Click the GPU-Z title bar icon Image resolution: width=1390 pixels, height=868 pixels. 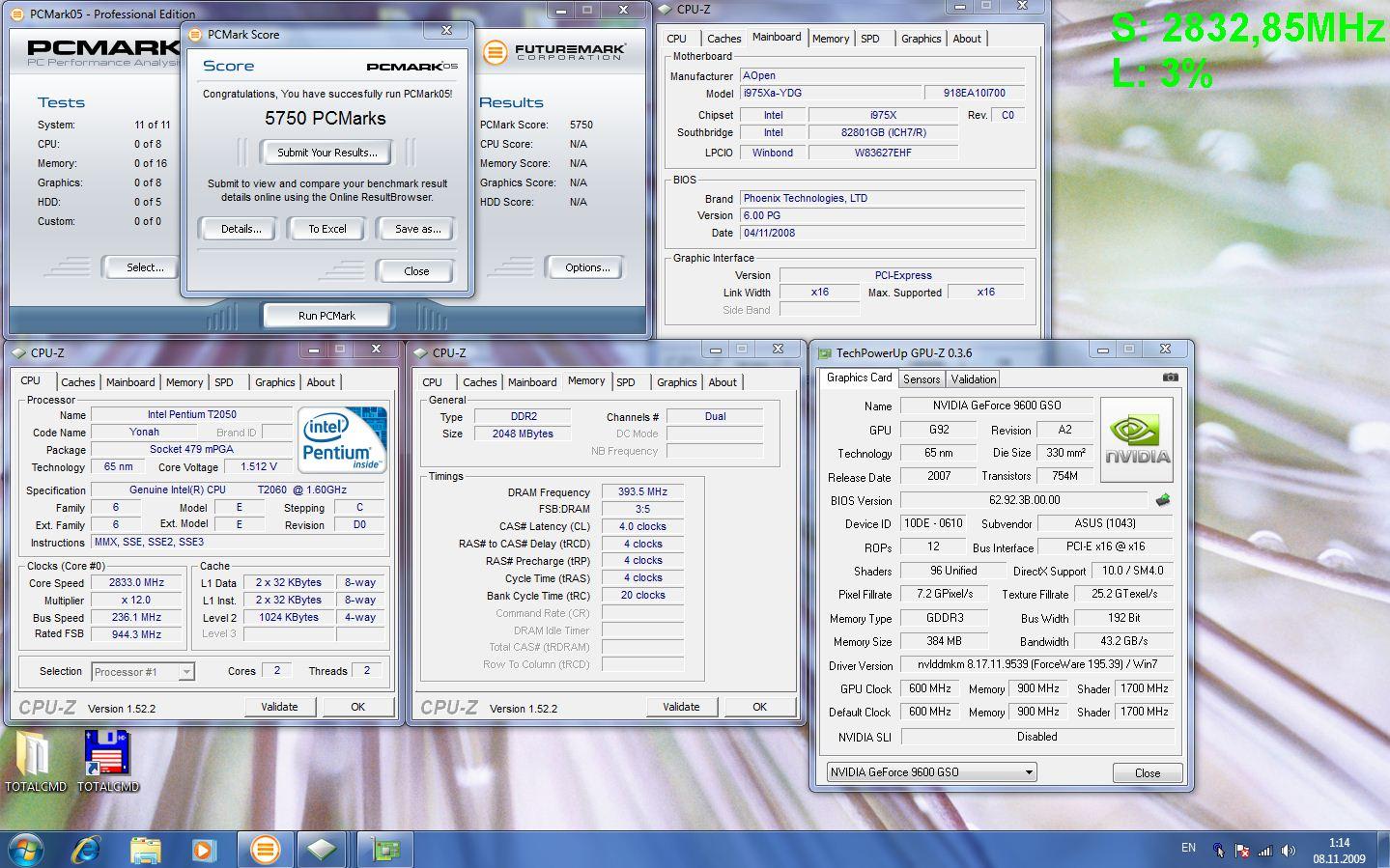click(x=824, y=352)
